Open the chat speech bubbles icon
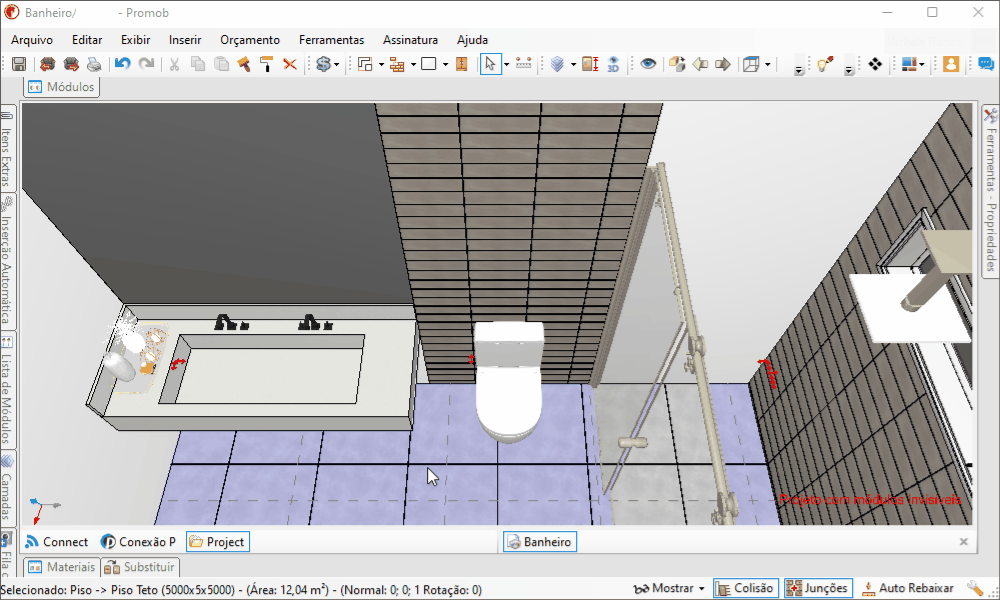 click(985, 64)
